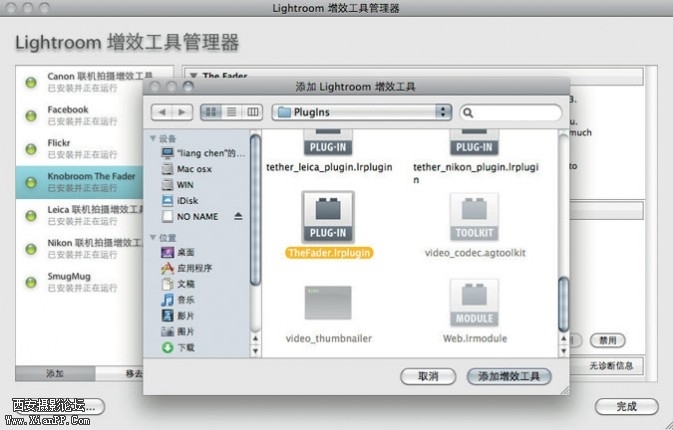Eject the NO NAME volume
This screenshot has width=673, height=430.
(238, 216)
